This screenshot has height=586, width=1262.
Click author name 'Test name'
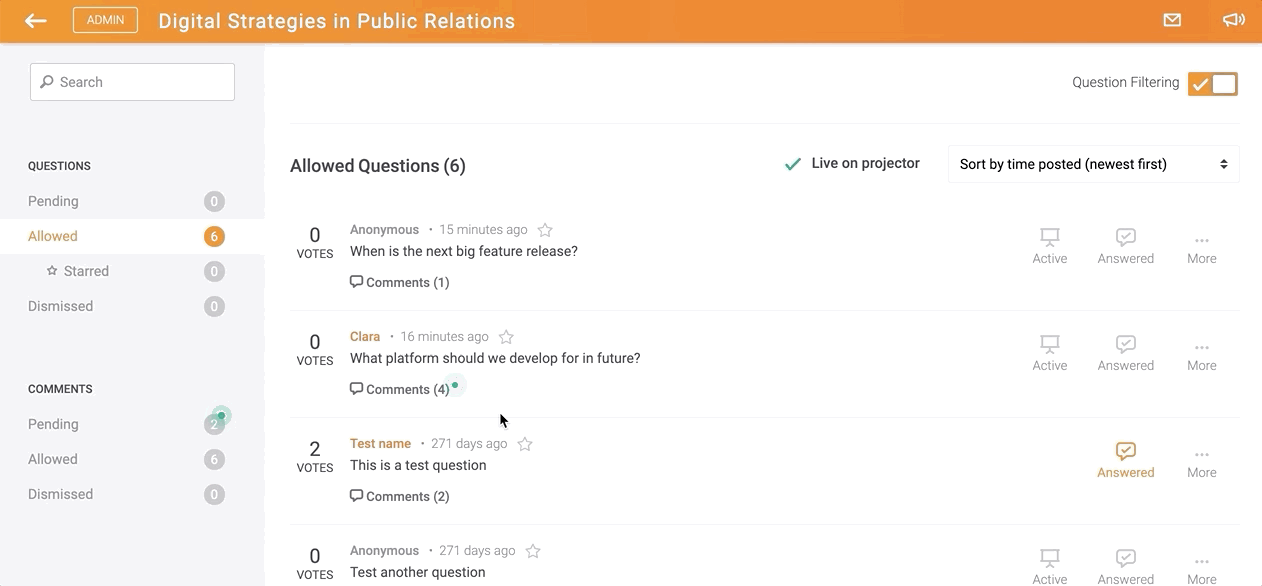pyautogui.click(x=380, y=444)
